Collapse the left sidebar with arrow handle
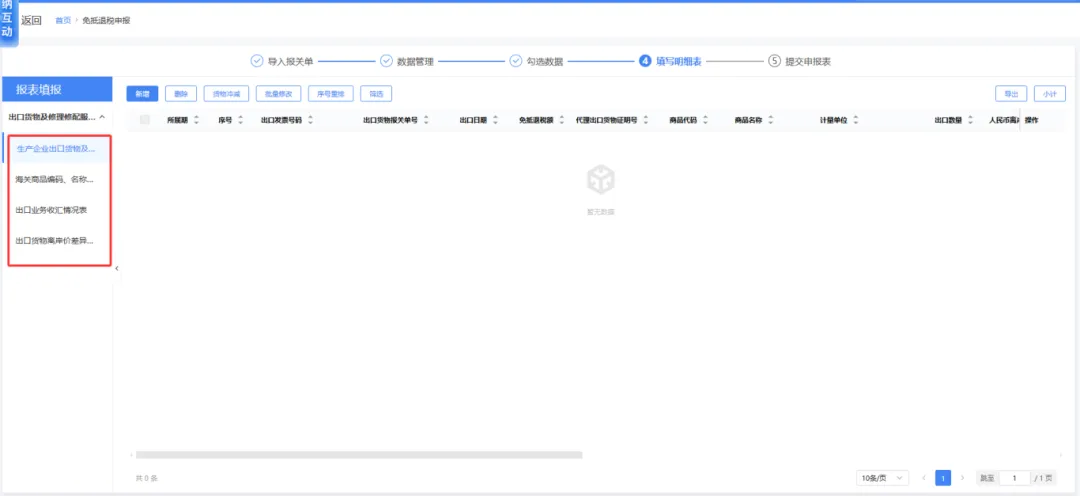Image resolution: width=1080 pixels, height=496 pixels. click(x=116, y=268)
